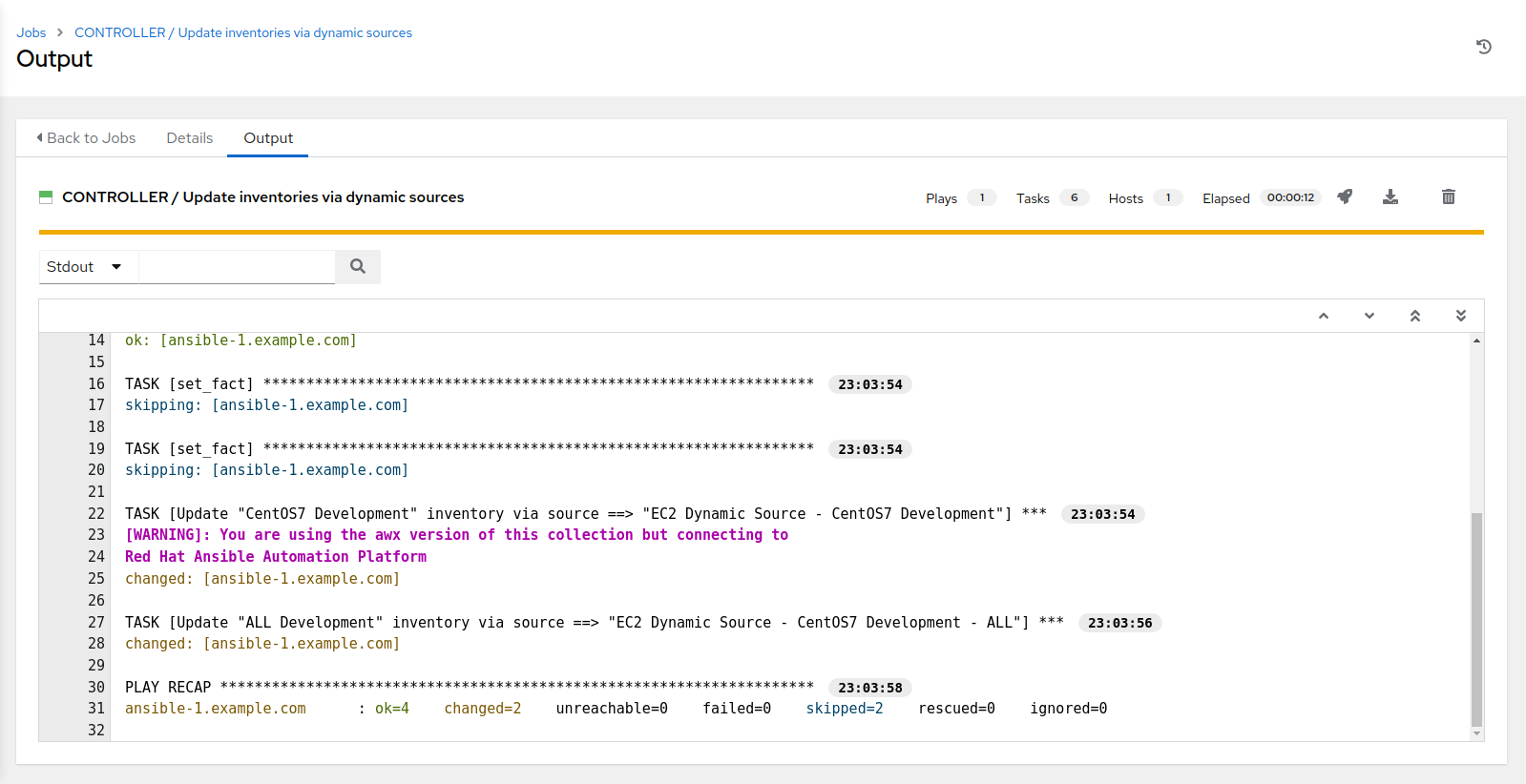Image resolution: width=1526 pixels, height=784 pixels.
Task: Go Back to Jobs
Action: [86, 138]
